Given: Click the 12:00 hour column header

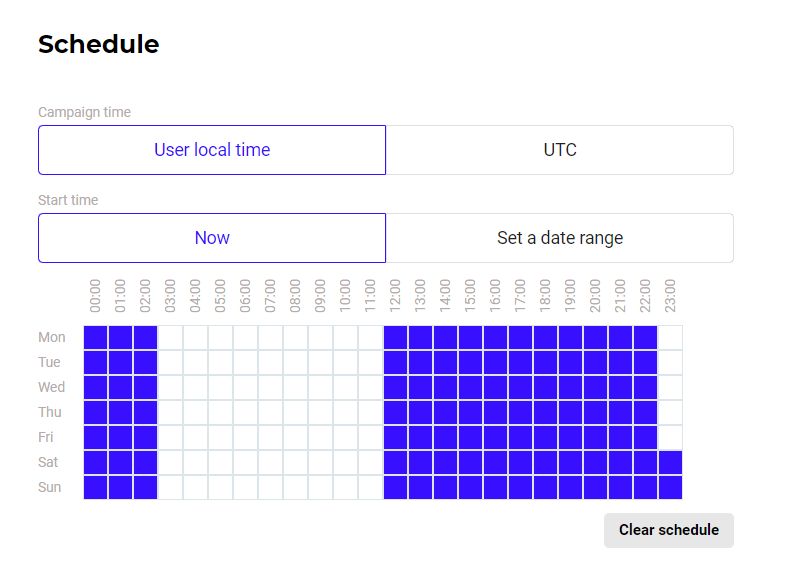Looking at the screenshot, I should click(x=396, y=295).
